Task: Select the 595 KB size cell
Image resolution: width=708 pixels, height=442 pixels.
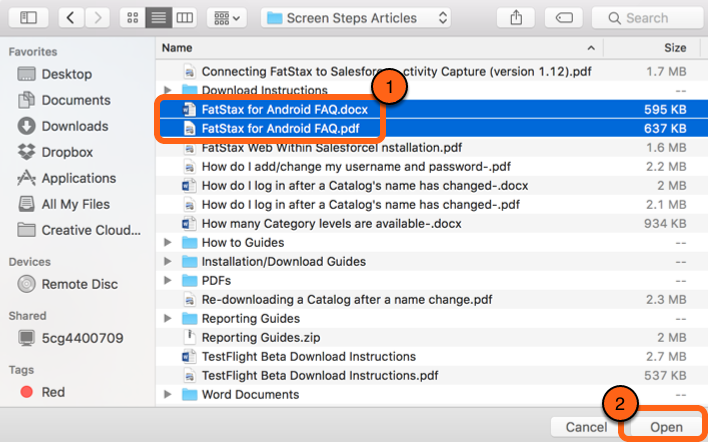Action: click(665, 109)
